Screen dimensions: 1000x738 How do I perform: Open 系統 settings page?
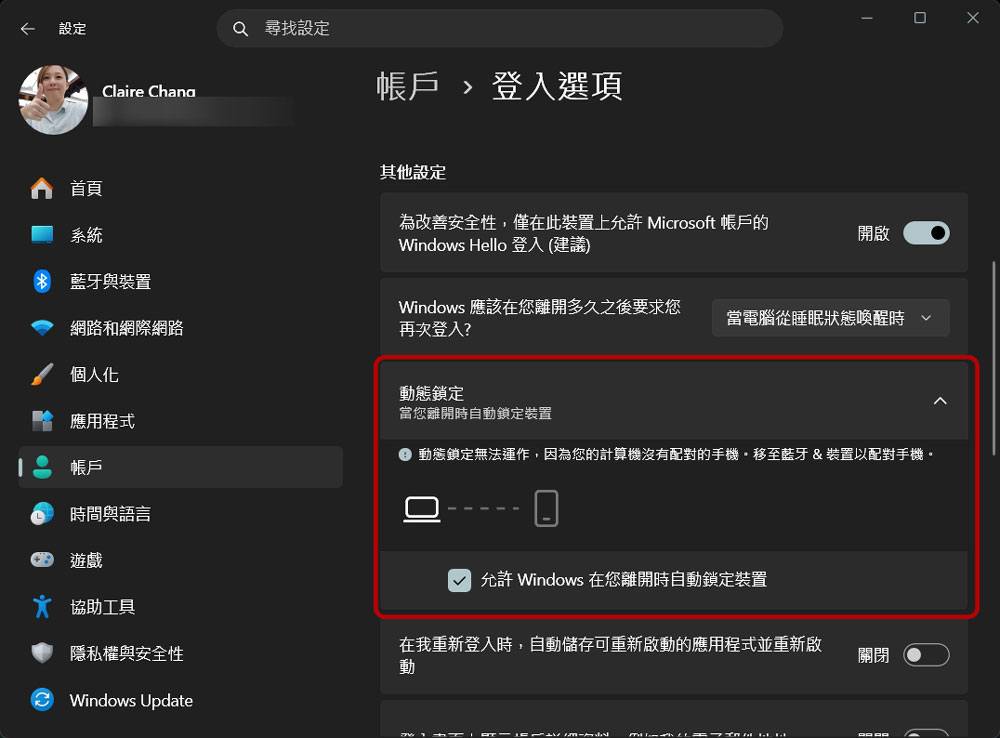click(180, 235)
